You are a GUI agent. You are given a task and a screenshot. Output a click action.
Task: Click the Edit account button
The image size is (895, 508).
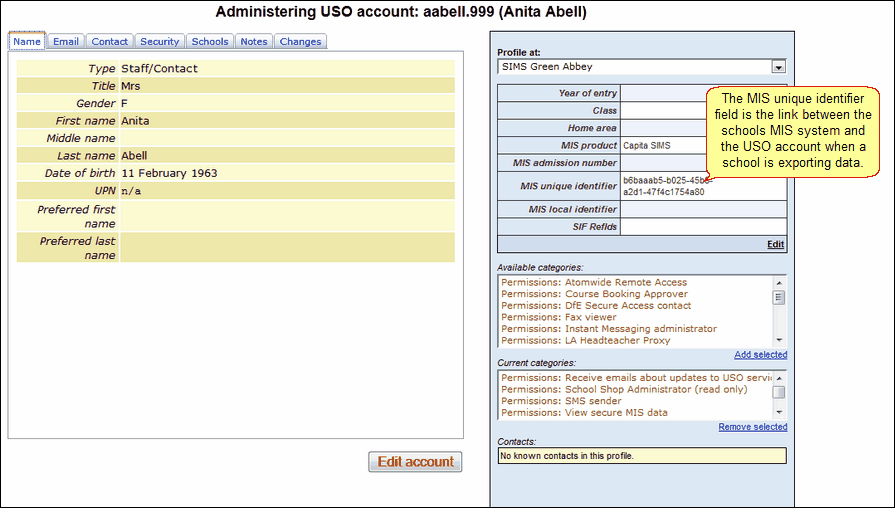415,462
